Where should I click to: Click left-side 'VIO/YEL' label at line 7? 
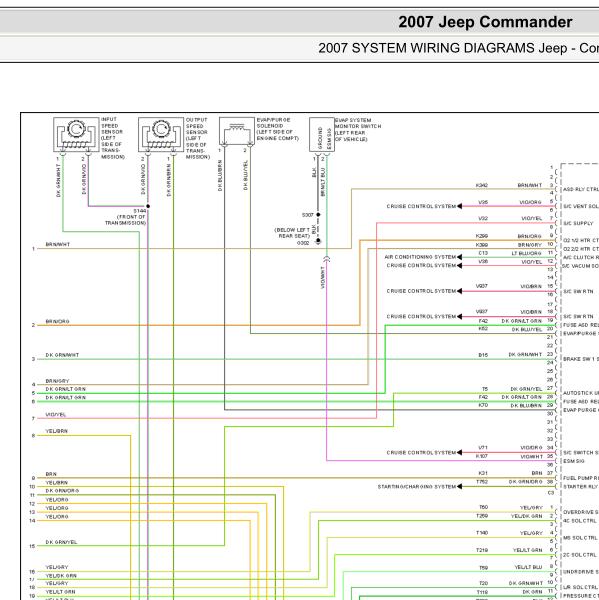(x=56, y=415)
